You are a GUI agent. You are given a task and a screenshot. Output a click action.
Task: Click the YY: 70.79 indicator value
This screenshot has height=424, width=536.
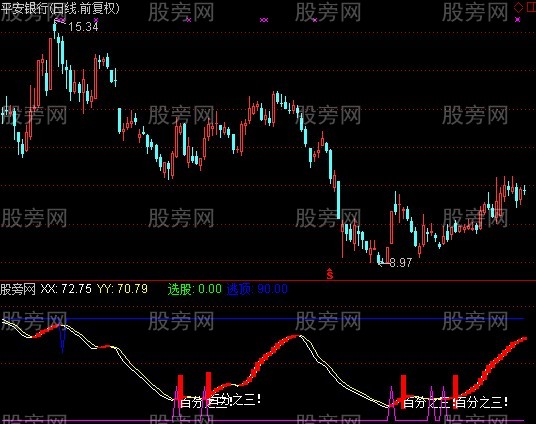pos(122,289)
